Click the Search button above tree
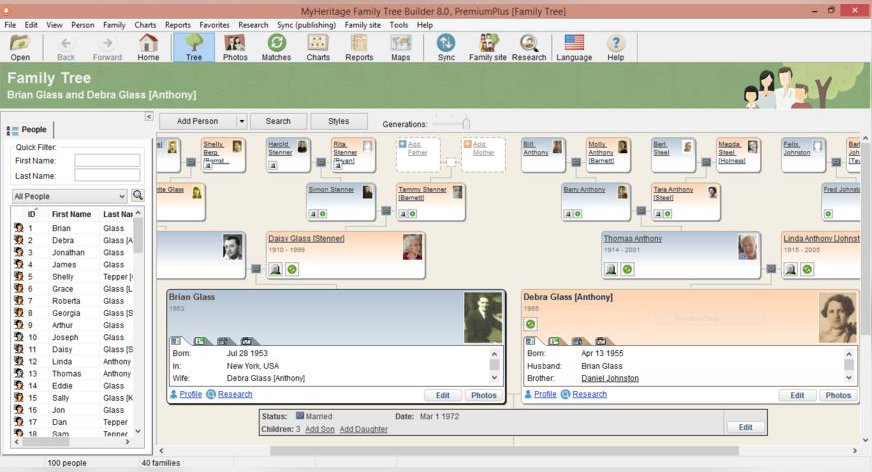Screen dimensions: 872x472 pos(278,121)
